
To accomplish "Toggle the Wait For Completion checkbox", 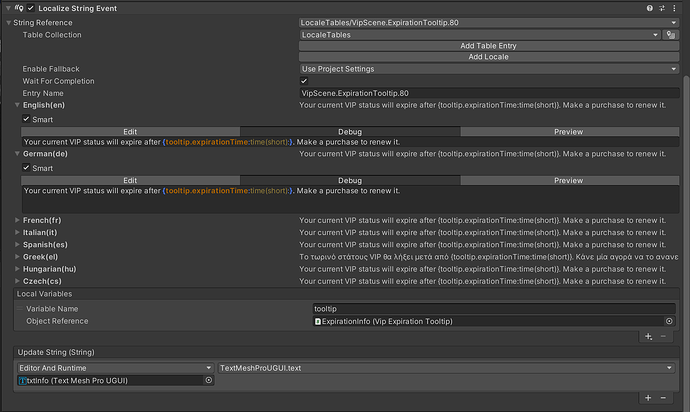I will coord(304,81).
